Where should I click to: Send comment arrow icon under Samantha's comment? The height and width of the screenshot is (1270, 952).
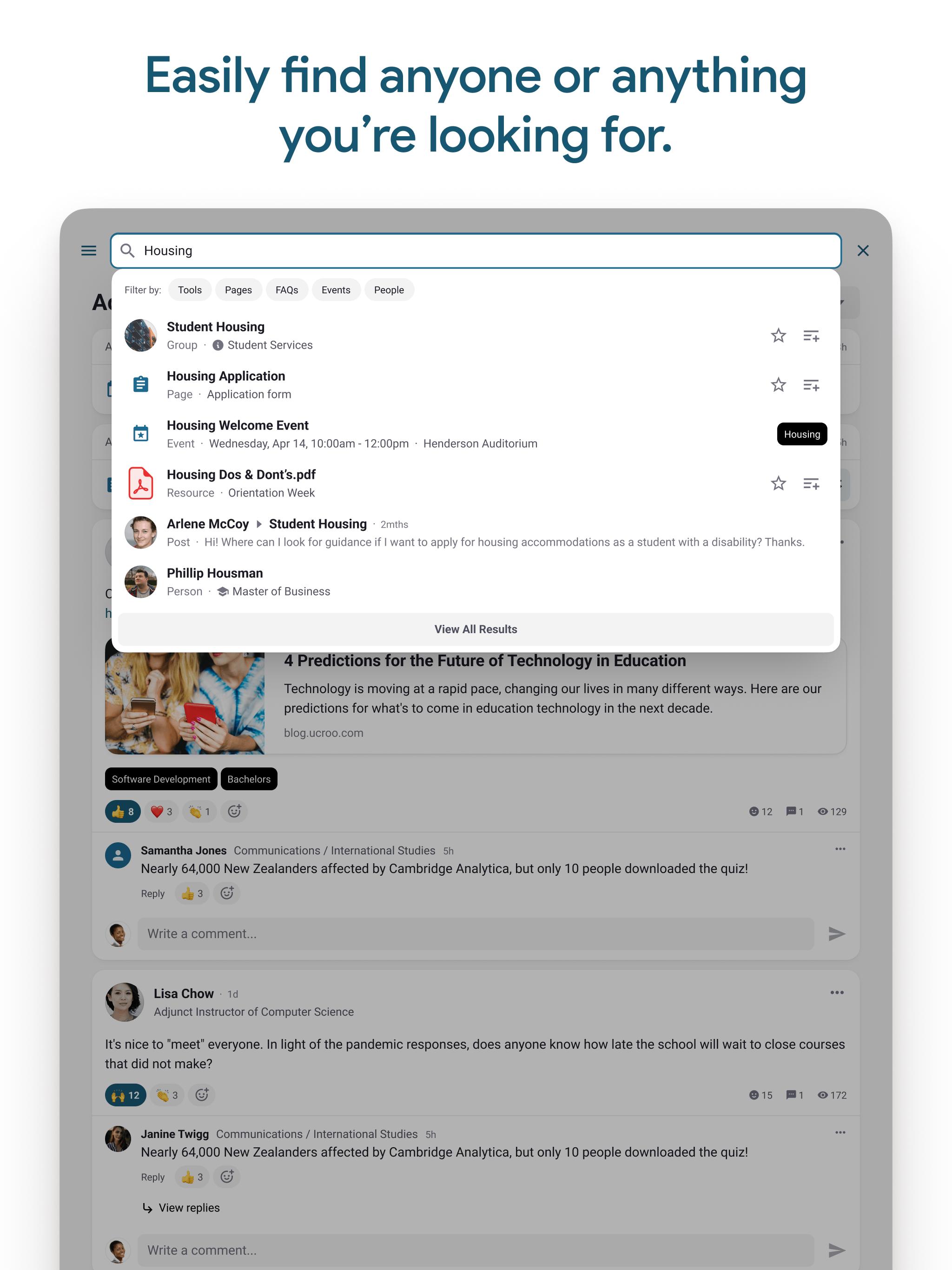837,933
